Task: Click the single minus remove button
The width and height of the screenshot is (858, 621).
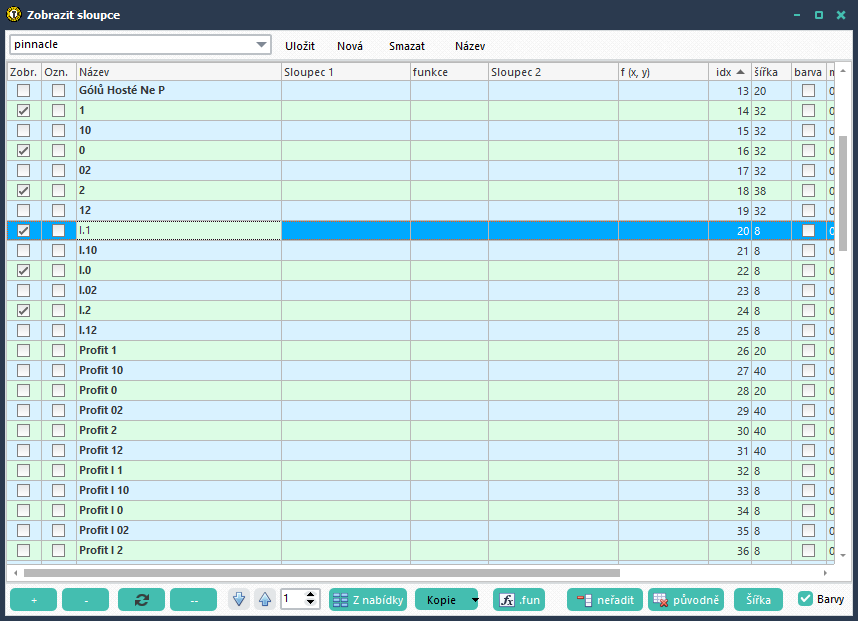Action: point(86,600)
